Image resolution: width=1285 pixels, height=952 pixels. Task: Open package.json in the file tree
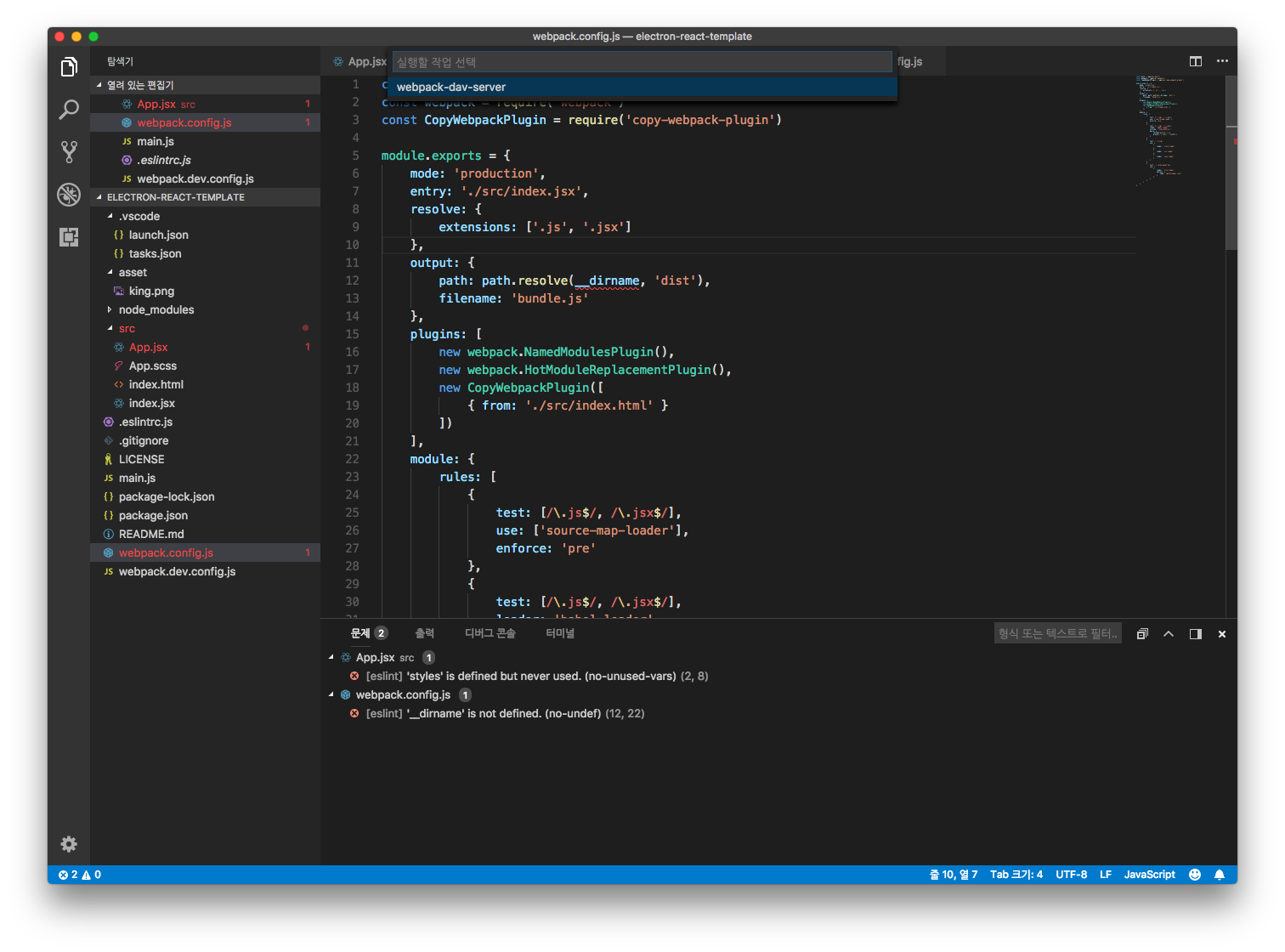[205, 515]
